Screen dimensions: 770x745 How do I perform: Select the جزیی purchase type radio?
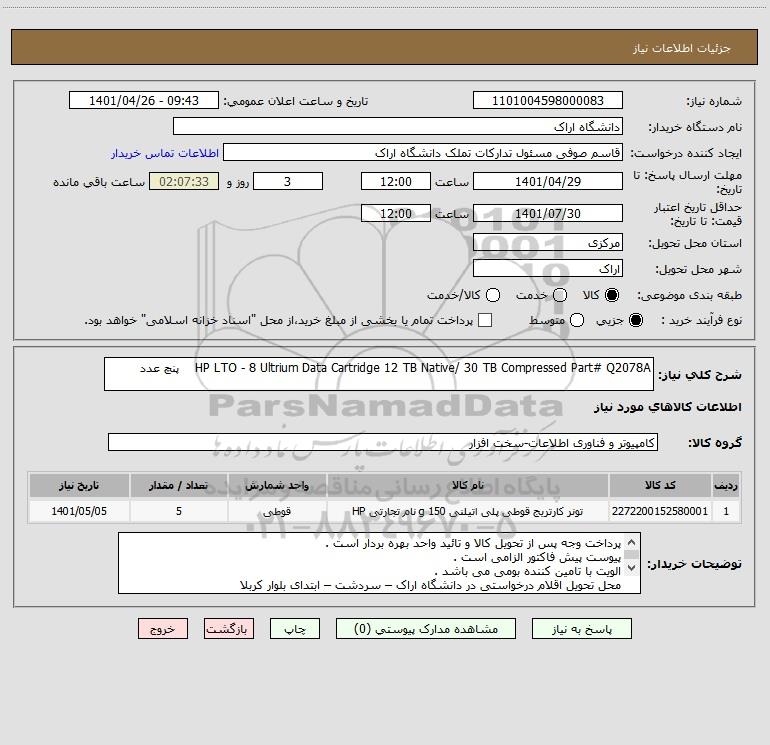coord(635,321)
